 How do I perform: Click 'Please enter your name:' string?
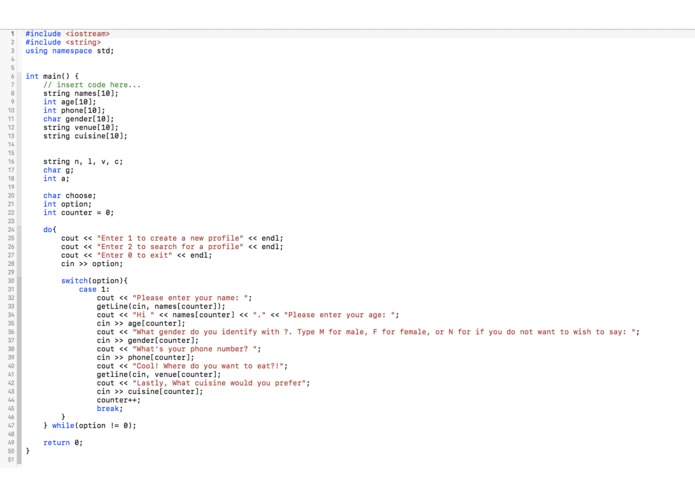point(190,298)
